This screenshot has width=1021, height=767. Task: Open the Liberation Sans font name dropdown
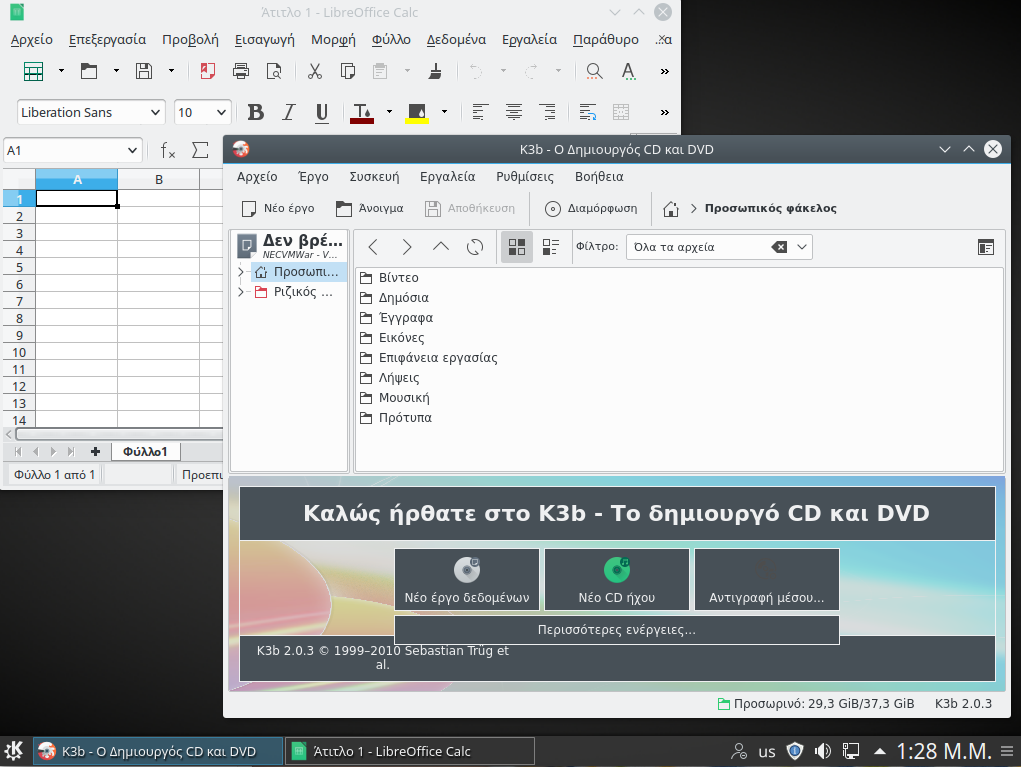(x=155, y=113)
